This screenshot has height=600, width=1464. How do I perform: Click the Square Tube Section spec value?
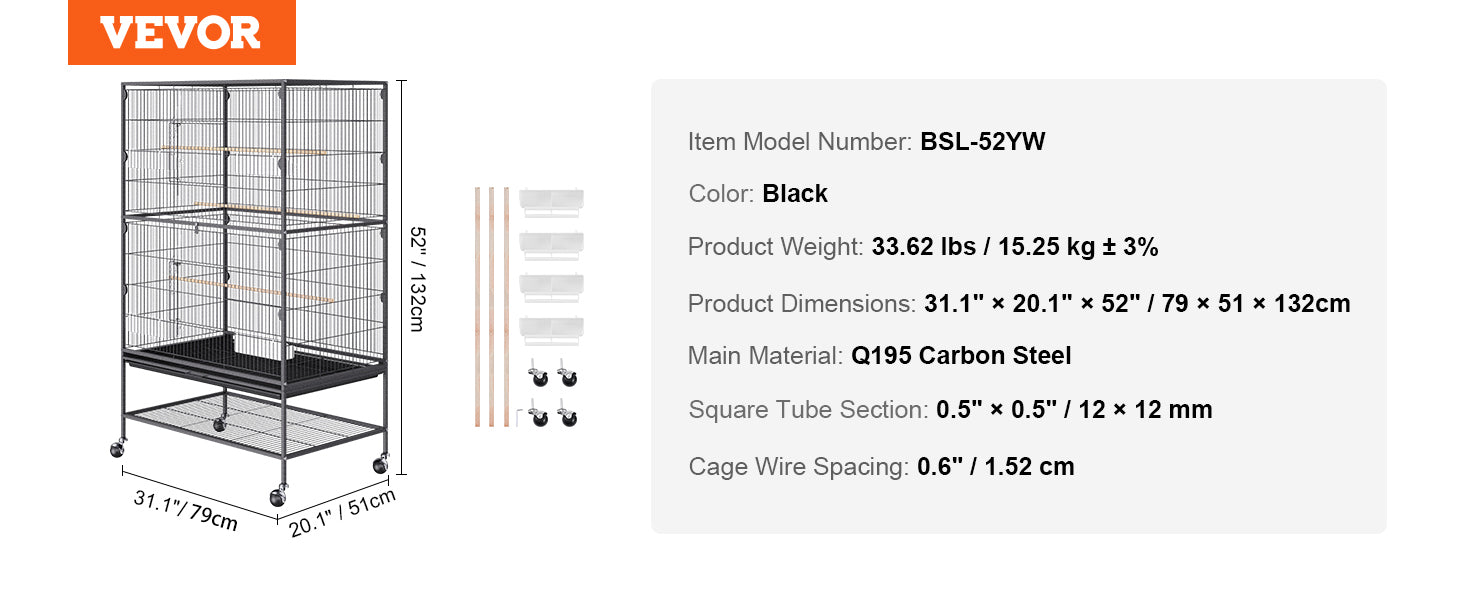coord(1074,409)
